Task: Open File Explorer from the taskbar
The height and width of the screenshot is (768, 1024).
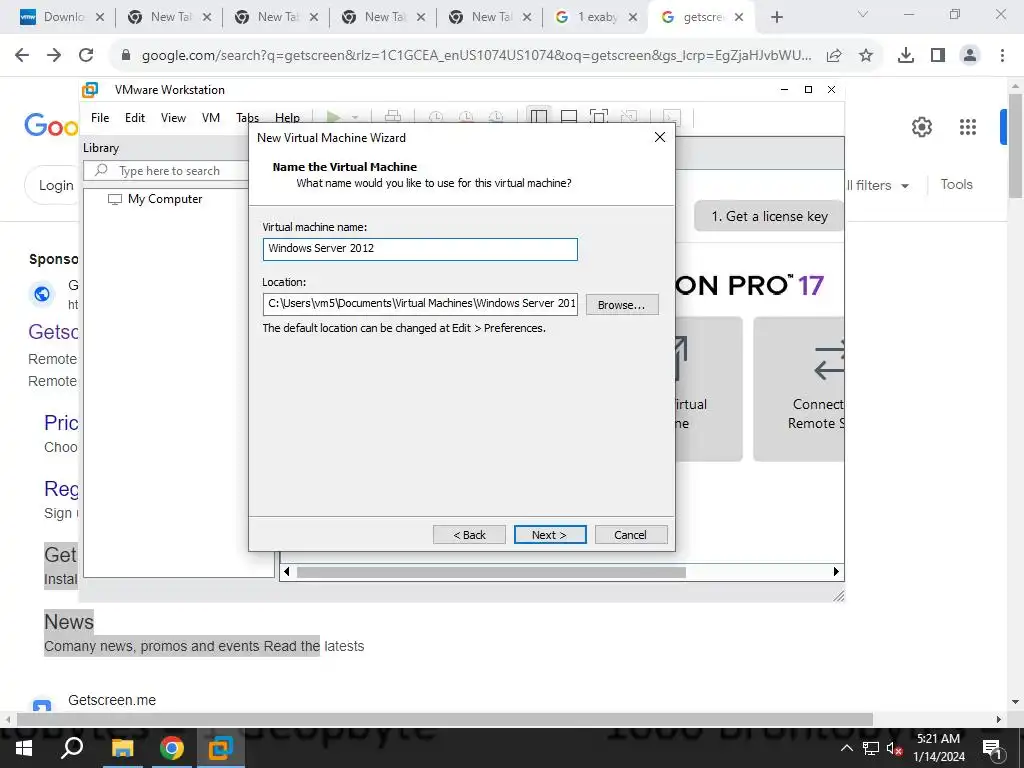Action: [122, 748]
